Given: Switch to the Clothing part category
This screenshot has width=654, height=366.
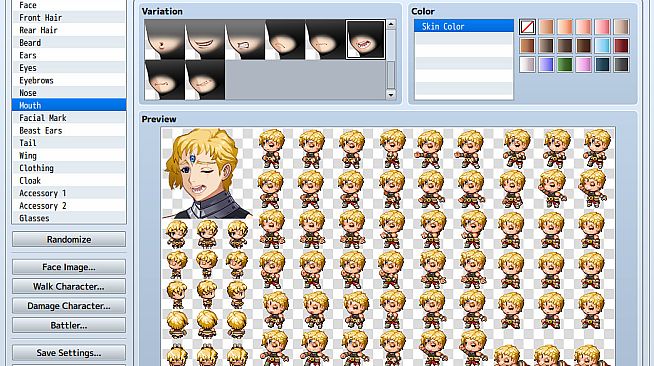Looking at the screenshot, I should (69, 168).
